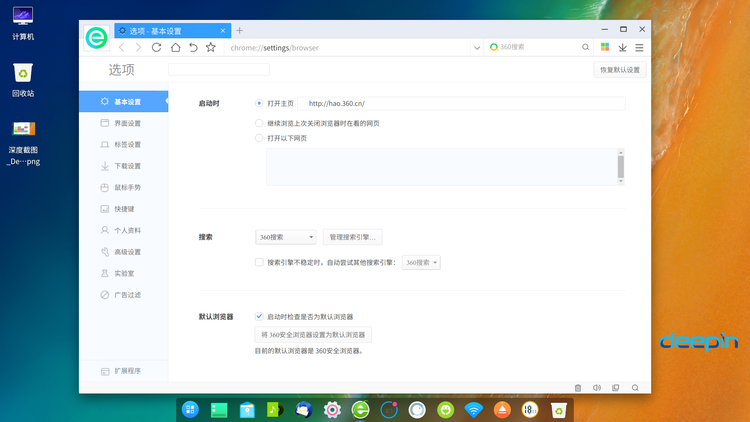
Task: Toggle sound icon in browser status bar
Action: (597, 388)
